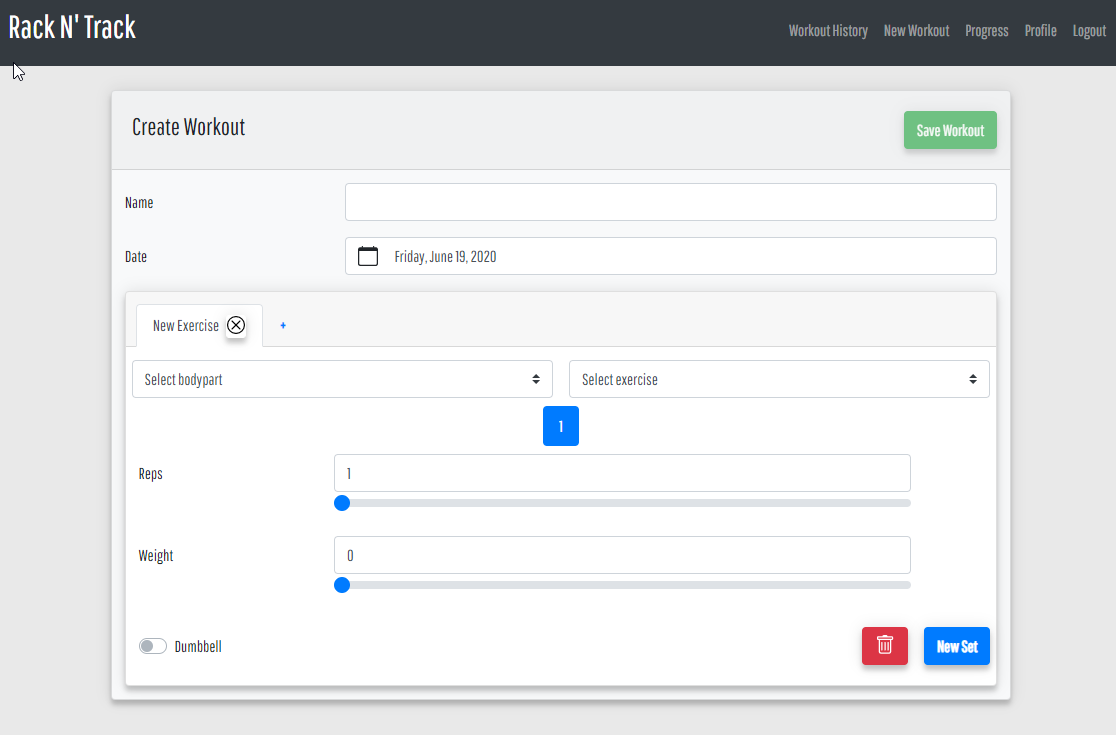Viewport: 1116px width, 735px height.
Task: Click the calendar icon in Date field
Action: [368, 256]
